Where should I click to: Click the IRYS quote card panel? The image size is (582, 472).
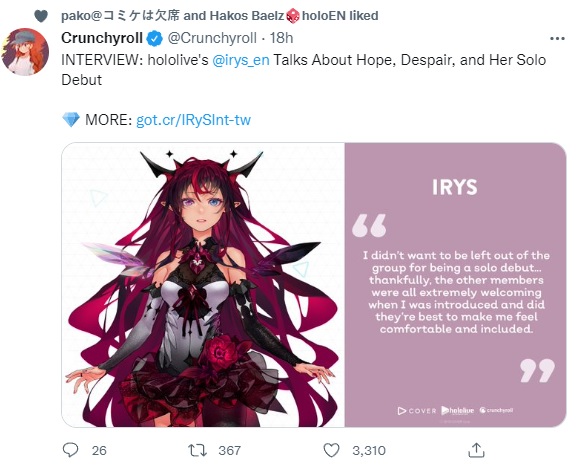click(x=455, y=285)
